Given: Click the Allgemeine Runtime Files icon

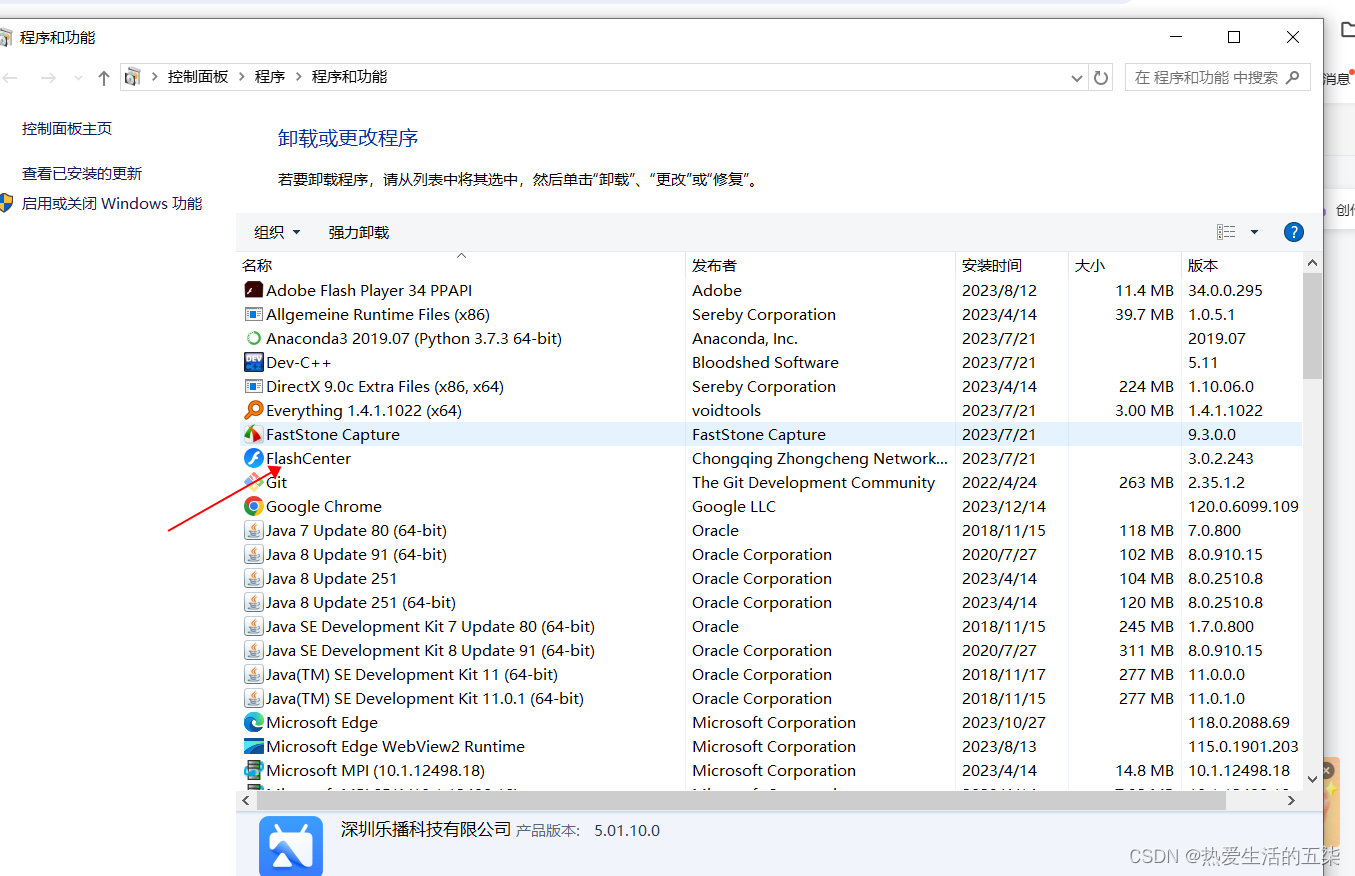Looking at the screenshot, I should (254, 314).
